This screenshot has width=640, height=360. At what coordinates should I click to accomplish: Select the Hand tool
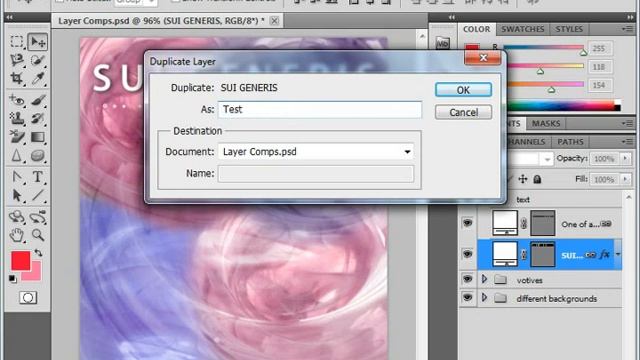pos(17,235)
